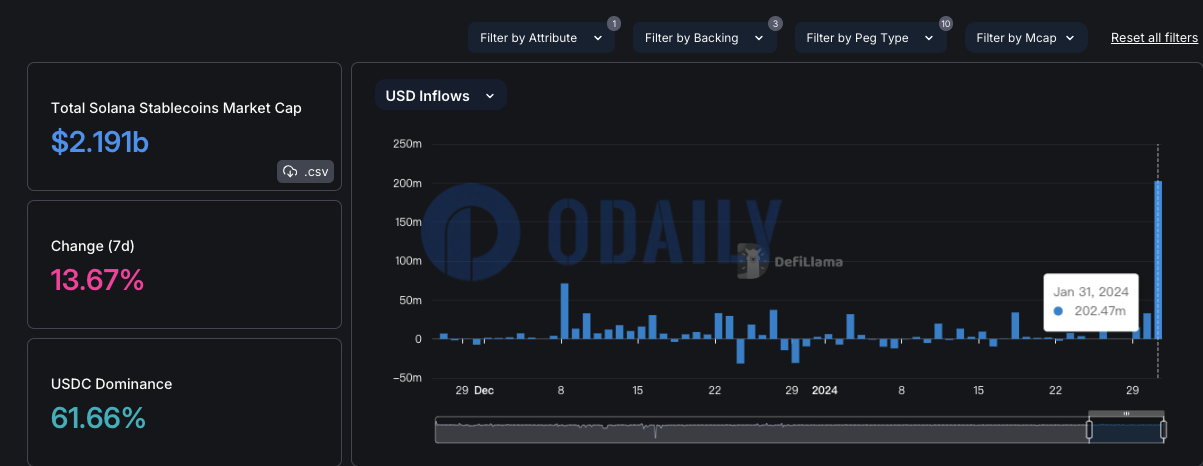Open the Filter by Peg Type dropdown
This screenshot has height=466, width=1203.
(x=871, y=38)
